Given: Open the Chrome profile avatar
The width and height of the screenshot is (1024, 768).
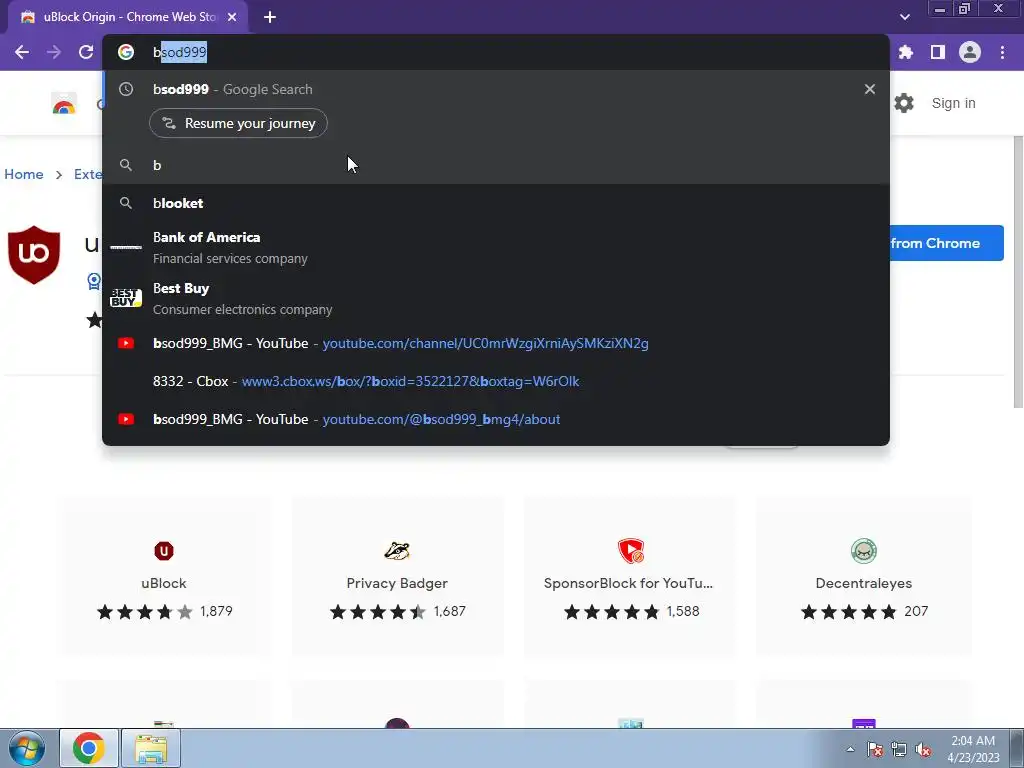Looking at the screenshot, I should (970, 52).
